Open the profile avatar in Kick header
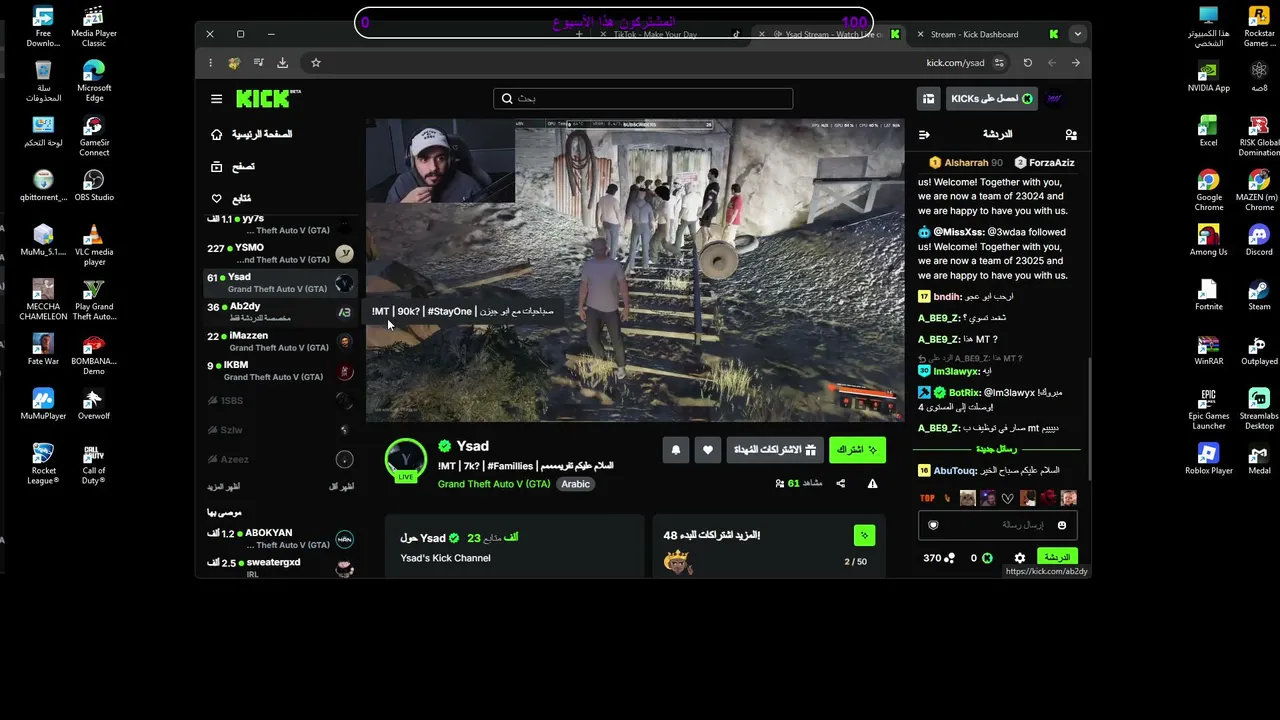Image resolution: width=1280 pixels, height=720 pixels. point(1054,98)
